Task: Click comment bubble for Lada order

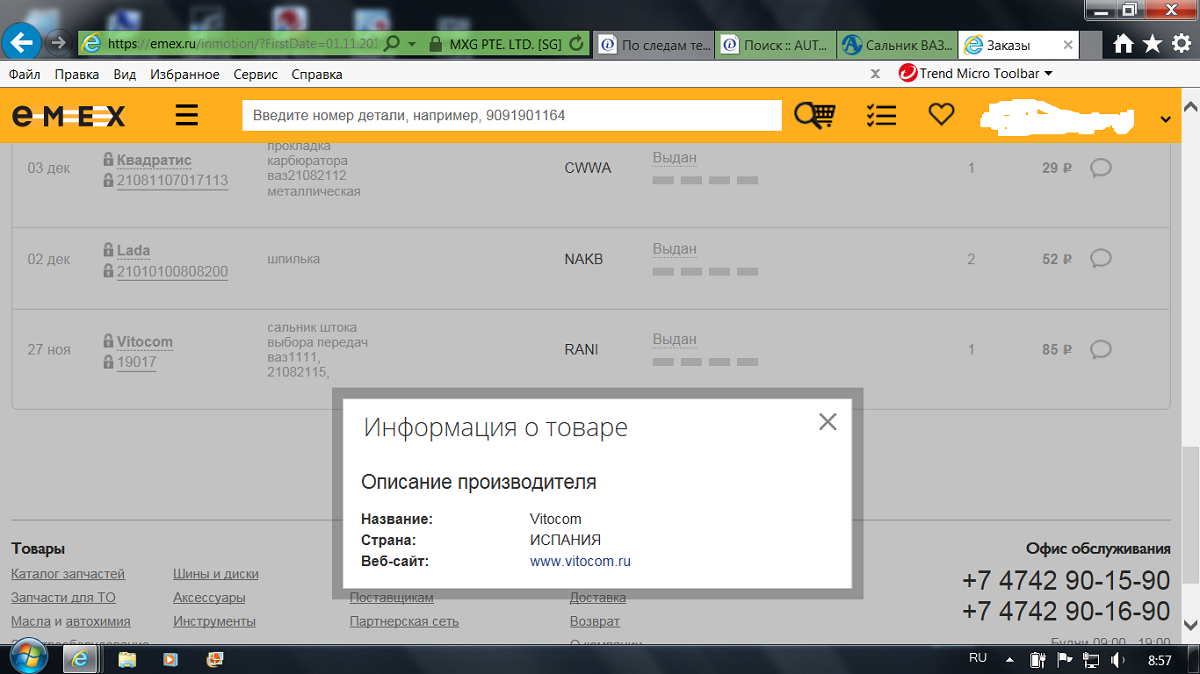Action: pos(1100,259)
